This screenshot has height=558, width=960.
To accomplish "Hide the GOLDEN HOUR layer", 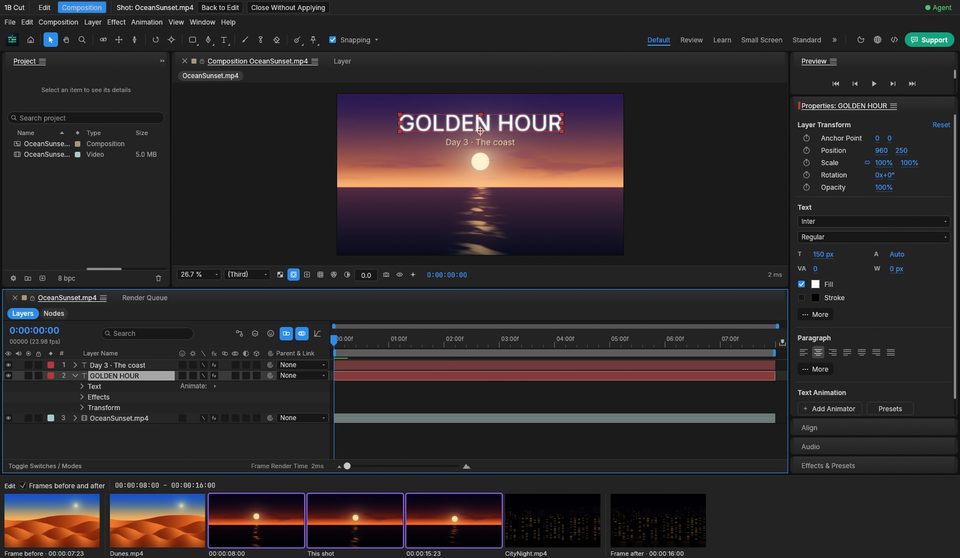I will coord(8,375).
